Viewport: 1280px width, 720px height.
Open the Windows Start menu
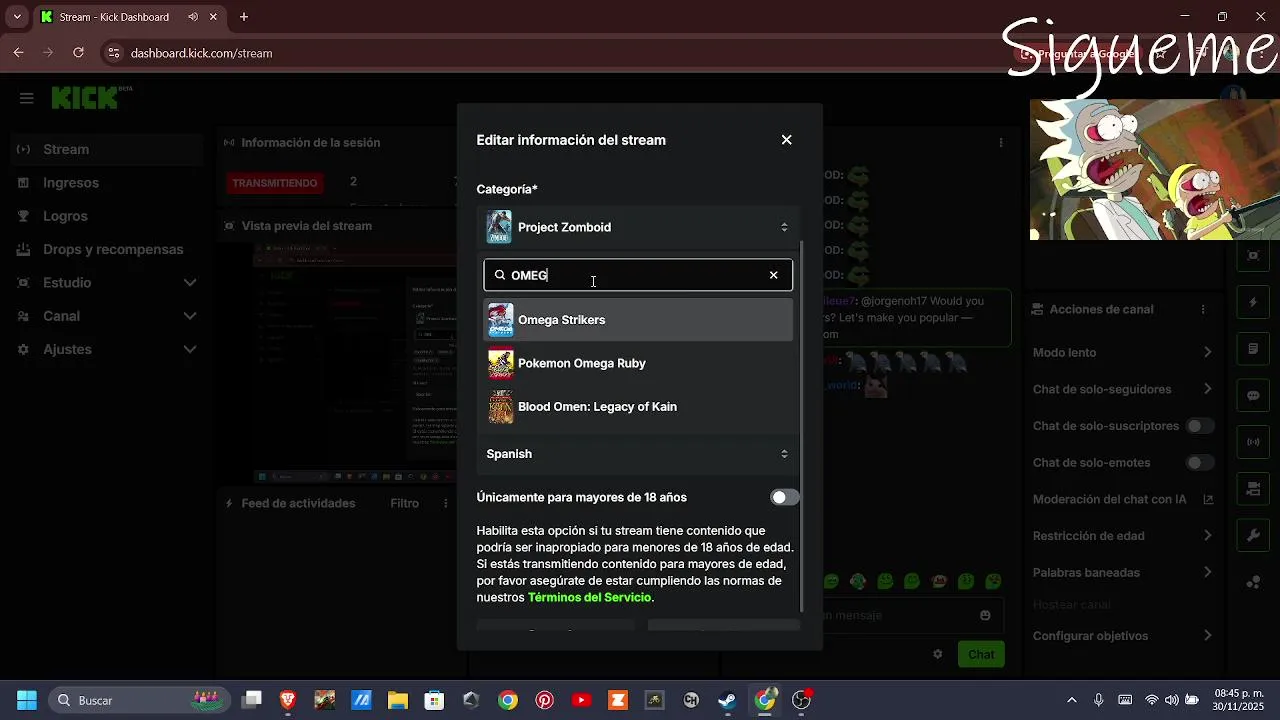[27, 700]
